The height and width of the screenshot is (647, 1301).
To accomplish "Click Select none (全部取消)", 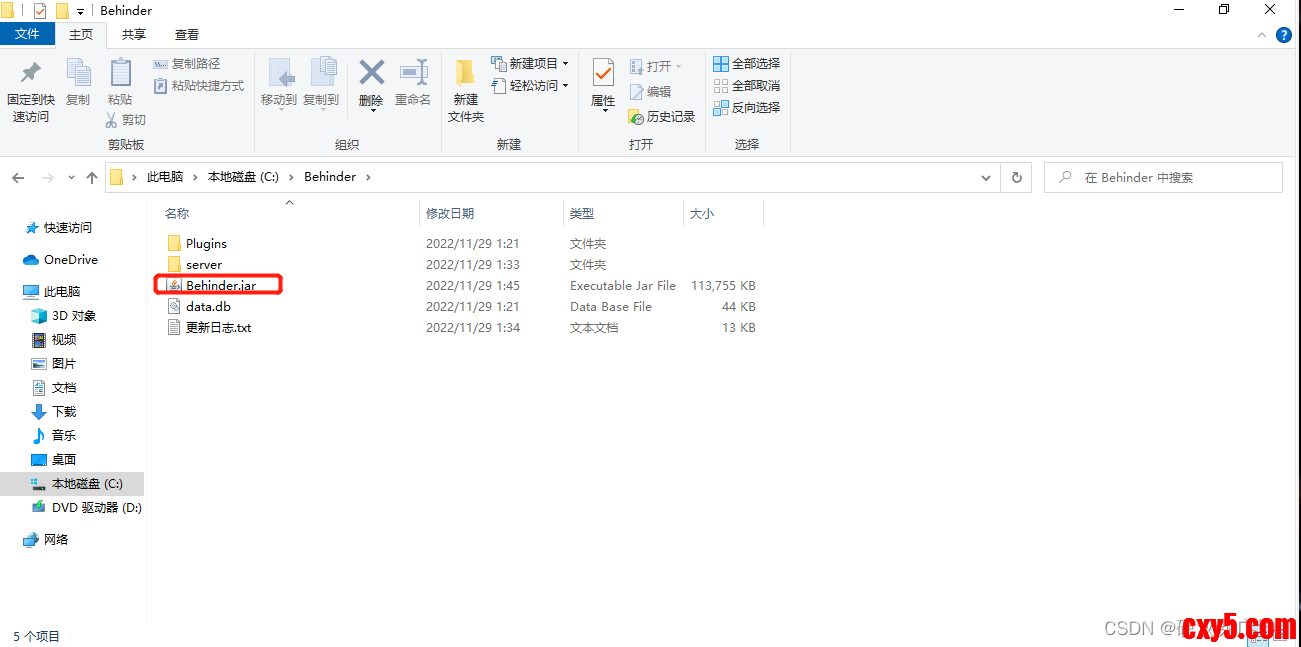I will click(x=746, y=86).
